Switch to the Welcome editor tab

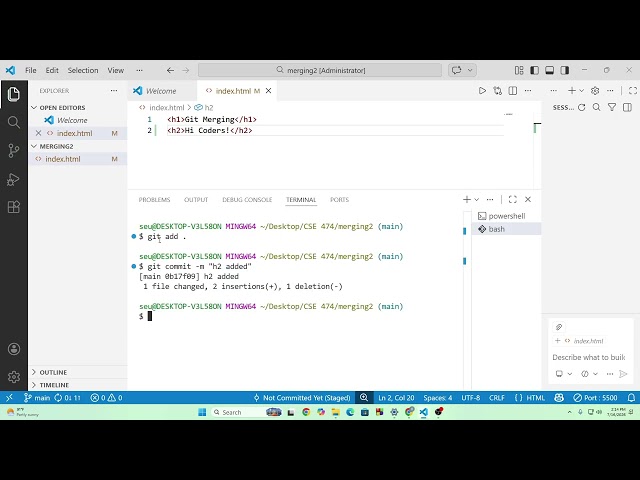click(x=162, y=91)
